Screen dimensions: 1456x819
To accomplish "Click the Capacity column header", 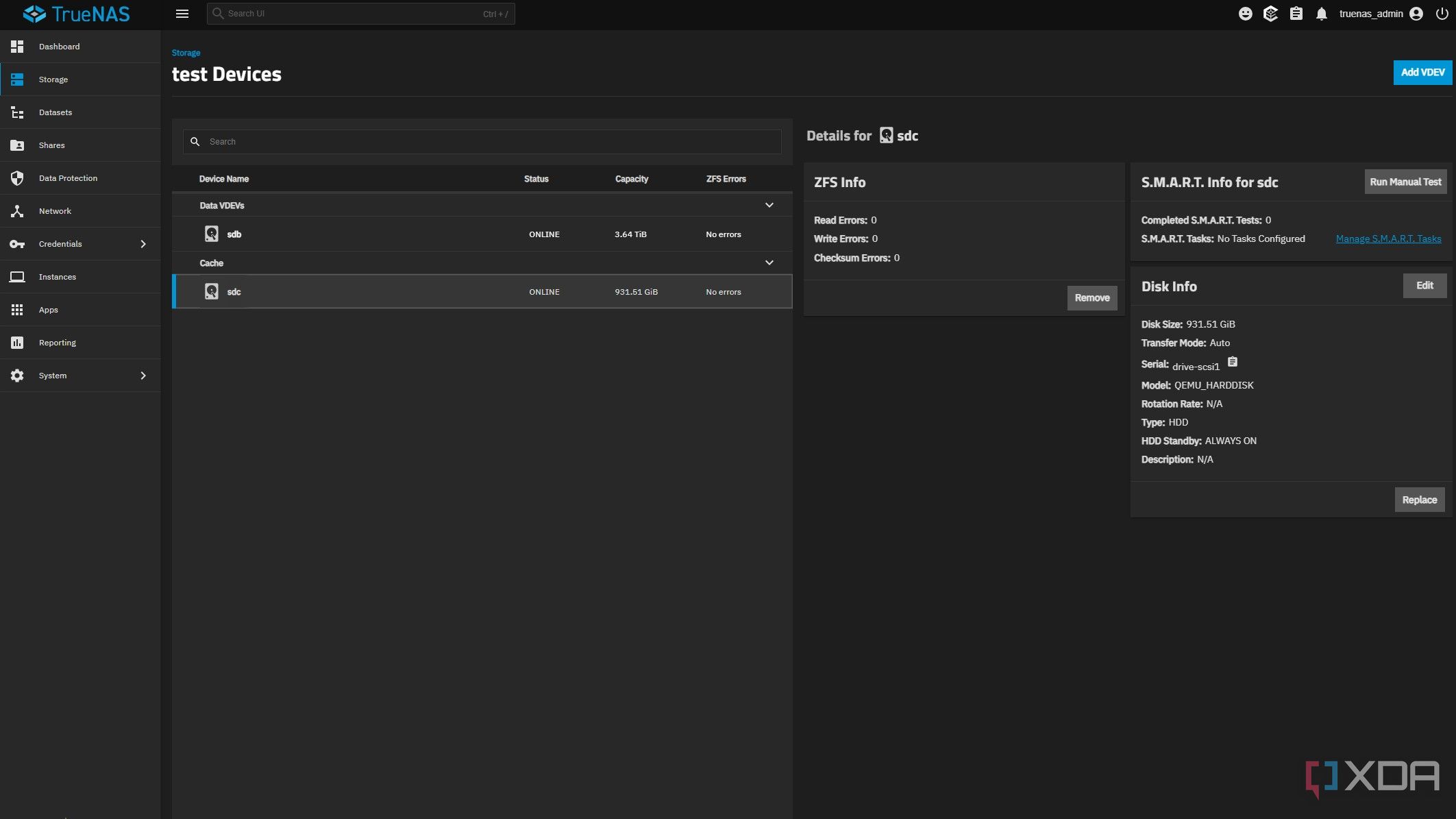I will [x=631, y=179].
